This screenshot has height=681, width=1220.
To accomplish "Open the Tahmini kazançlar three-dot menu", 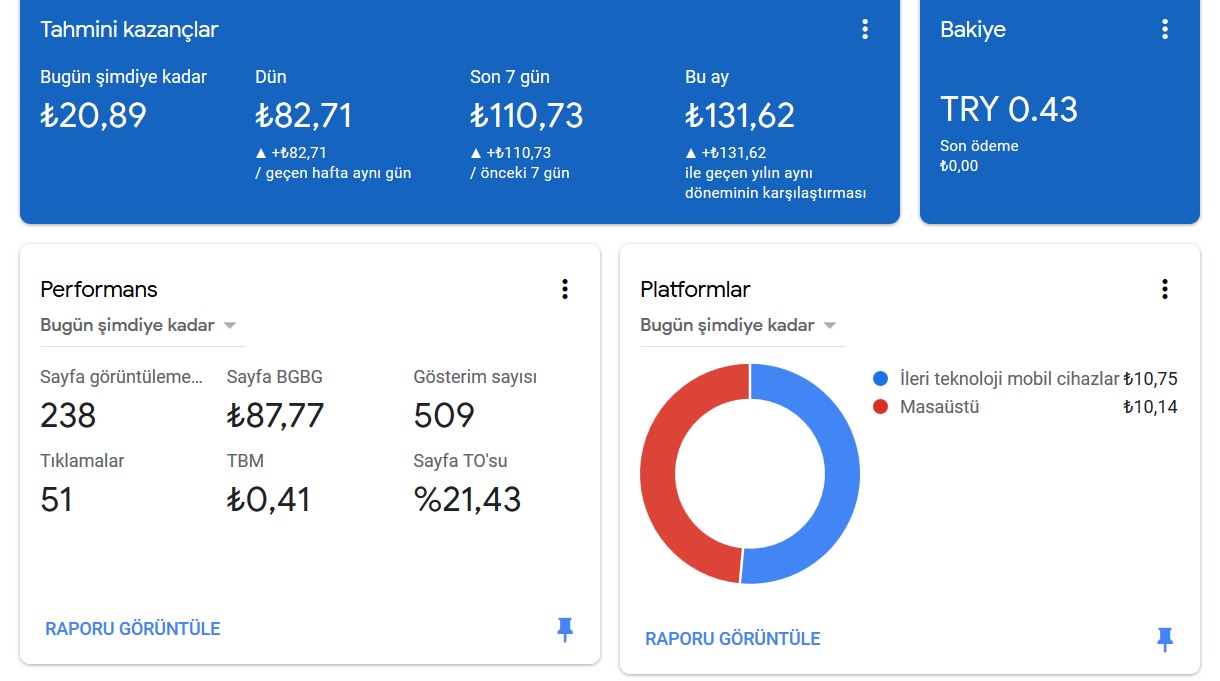I will tap(865, 30).
